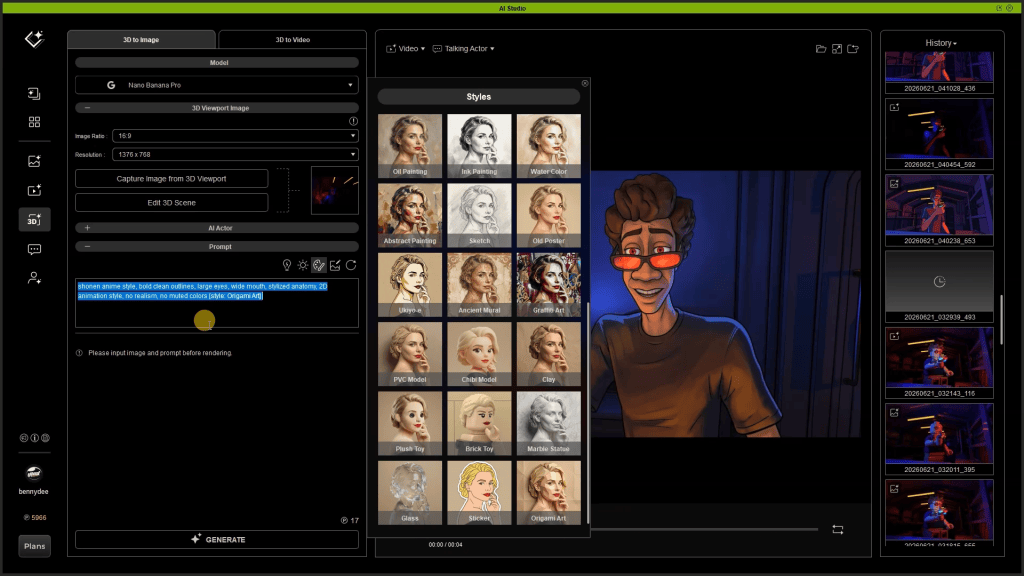
Task: Click the layered image sidebar icon
Action: 34,93
